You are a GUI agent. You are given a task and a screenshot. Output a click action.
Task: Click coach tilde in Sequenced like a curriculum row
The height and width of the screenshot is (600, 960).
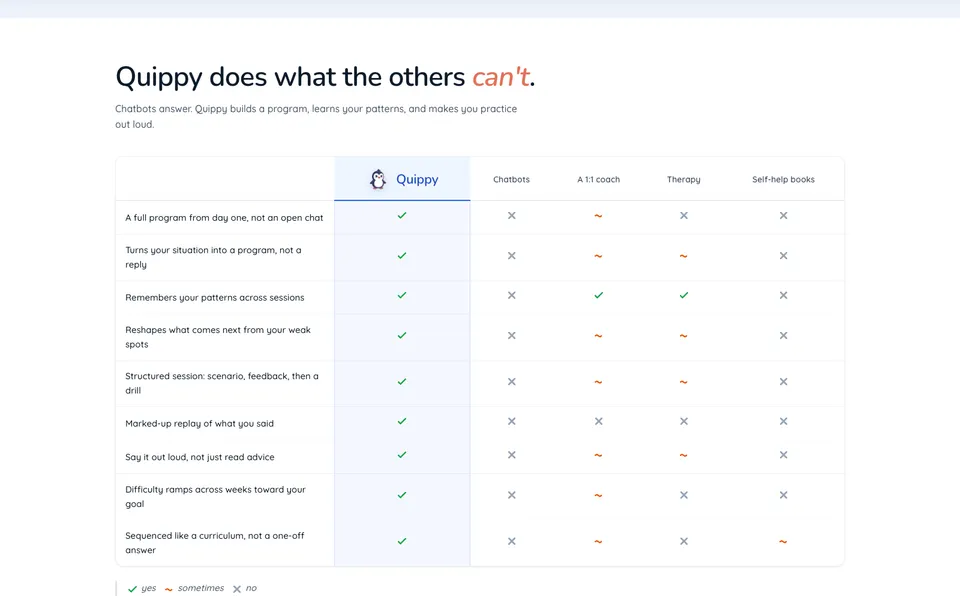pos(598,541)
